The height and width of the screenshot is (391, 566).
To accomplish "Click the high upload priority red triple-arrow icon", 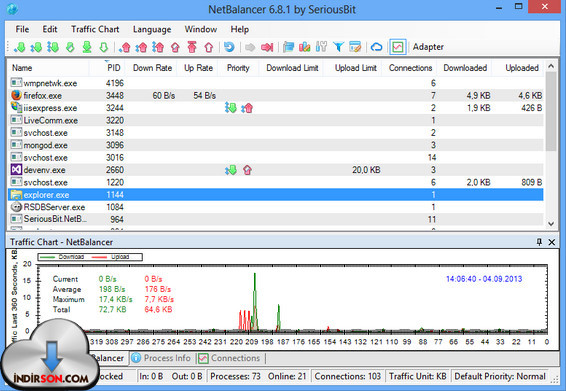I will [x=158, y=47].
